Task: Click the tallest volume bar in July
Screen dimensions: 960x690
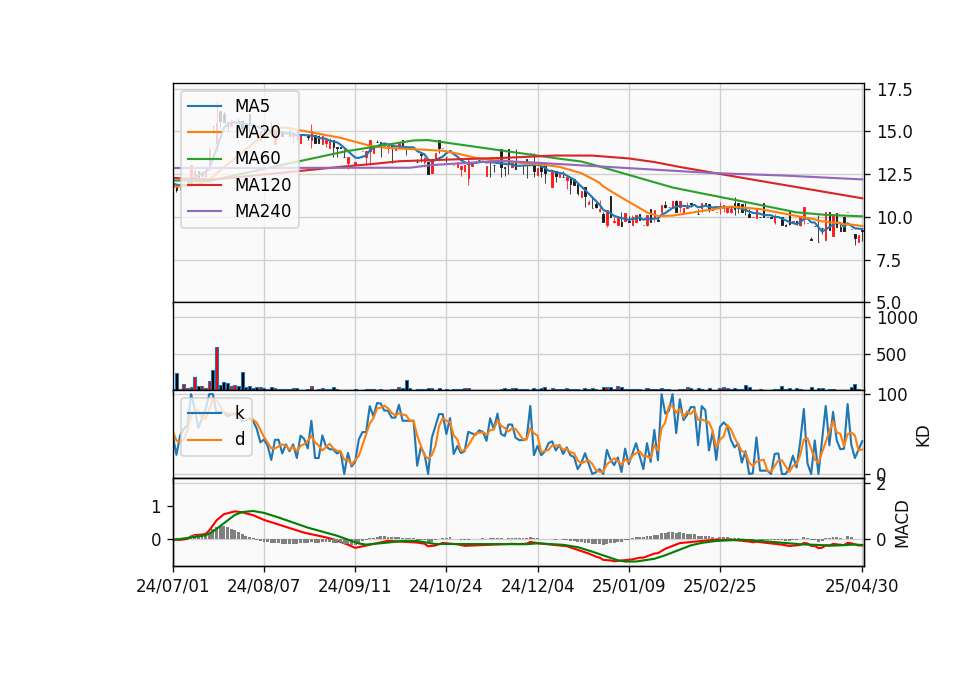Action: 217,369
